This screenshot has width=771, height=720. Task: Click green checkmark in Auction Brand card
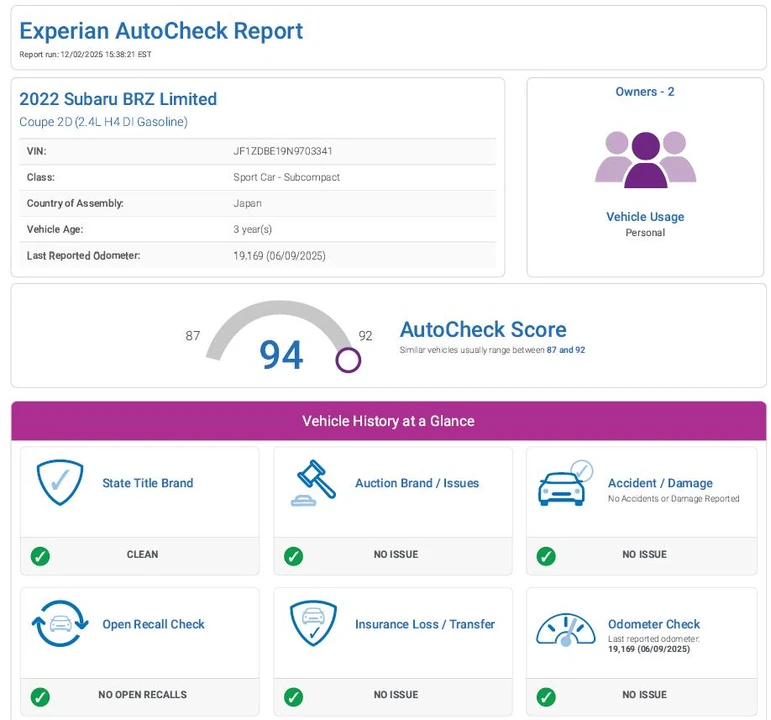point(294,556)
